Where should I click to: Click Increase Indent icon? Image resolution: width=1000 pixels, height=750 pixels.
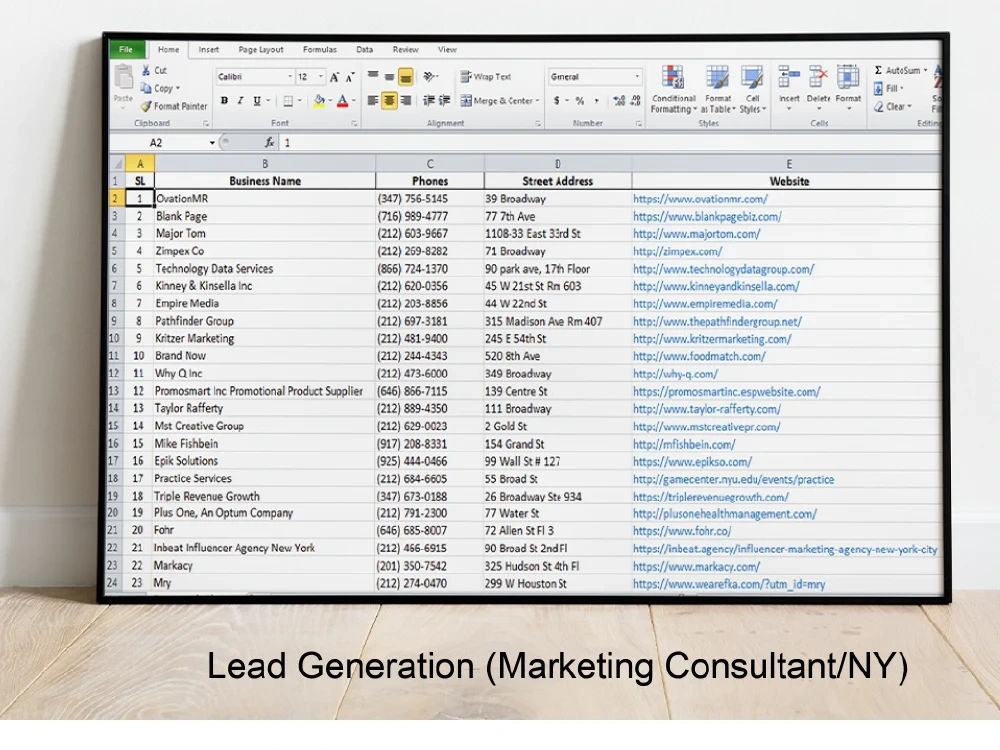[x=445, y=101]
